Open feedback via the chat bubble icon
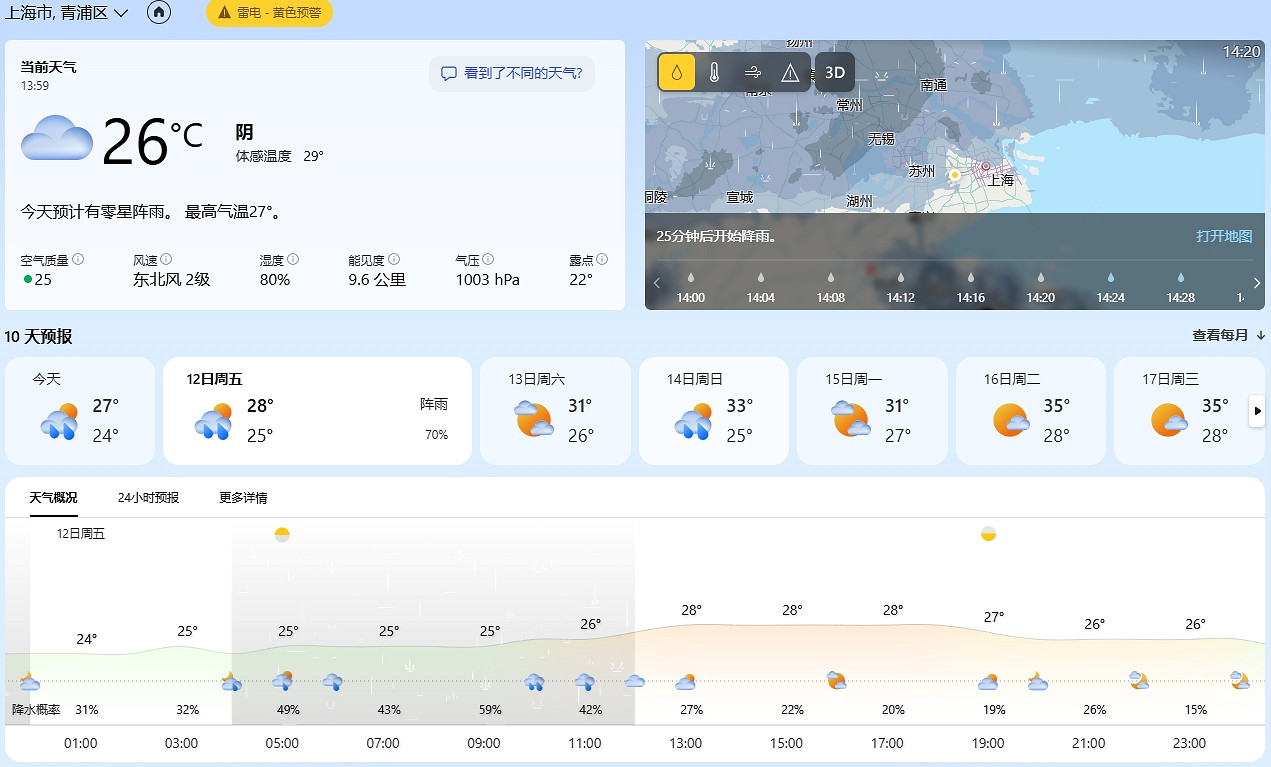Viewport: 1271px width, 767px height. click(x=449, y=73)
